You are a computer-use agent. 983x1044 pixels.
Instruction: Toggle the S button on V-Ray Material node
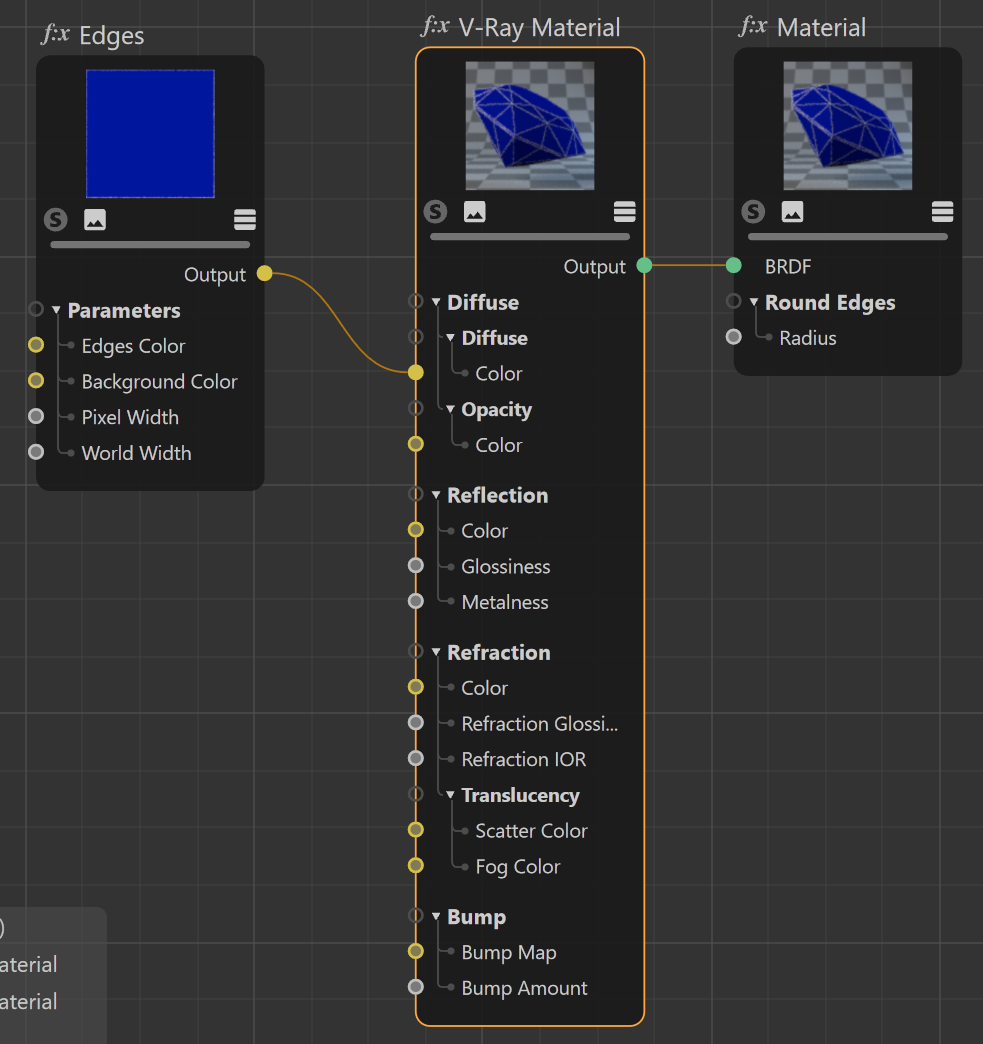tap(436, 212)
